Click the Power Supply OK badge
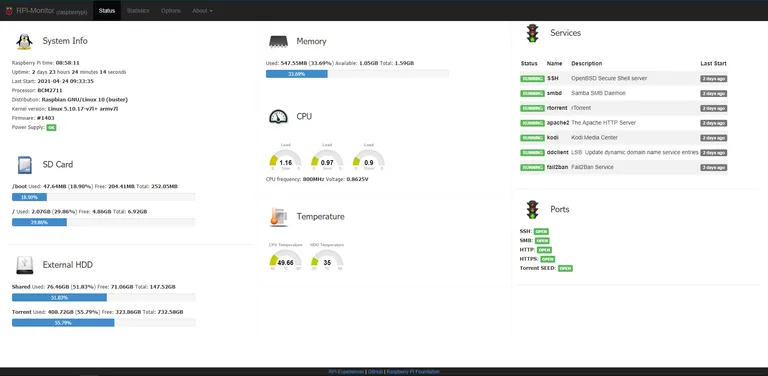 [x=51, y=128]
